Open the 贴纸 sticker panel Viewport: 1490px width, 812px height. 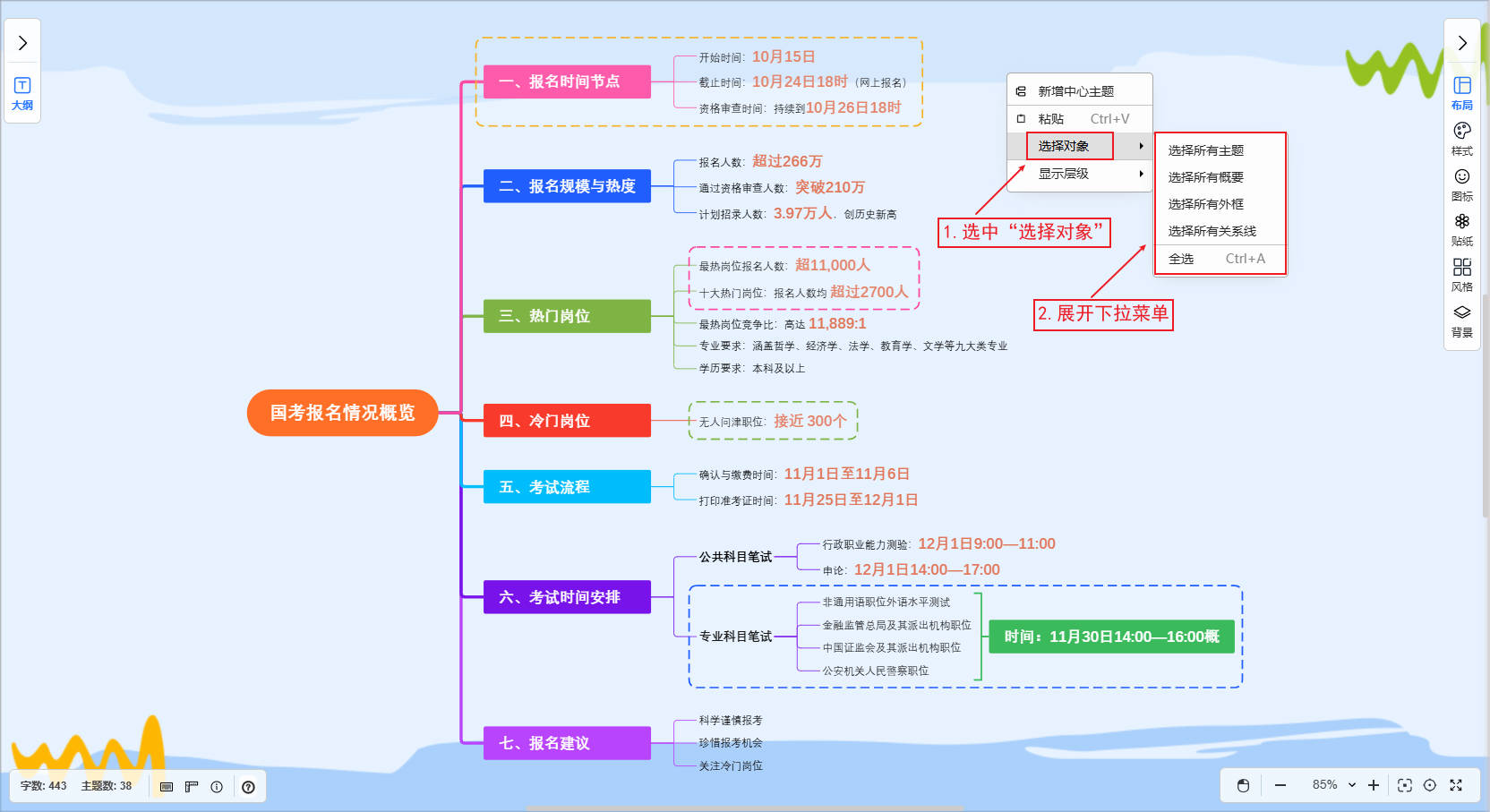(x=1461, y=229)
